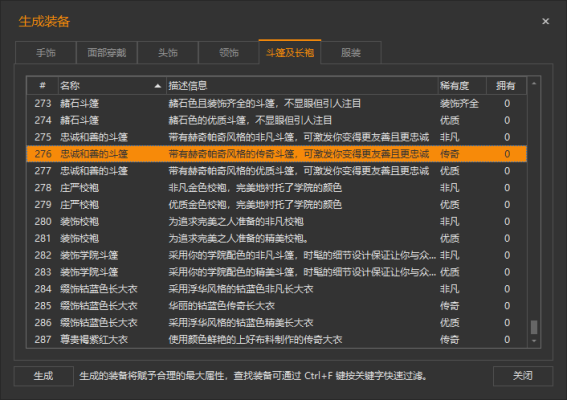Screen dimensions: 567x400
Task: Sort by the 稀有度 column header
Action: click(462, 86)
